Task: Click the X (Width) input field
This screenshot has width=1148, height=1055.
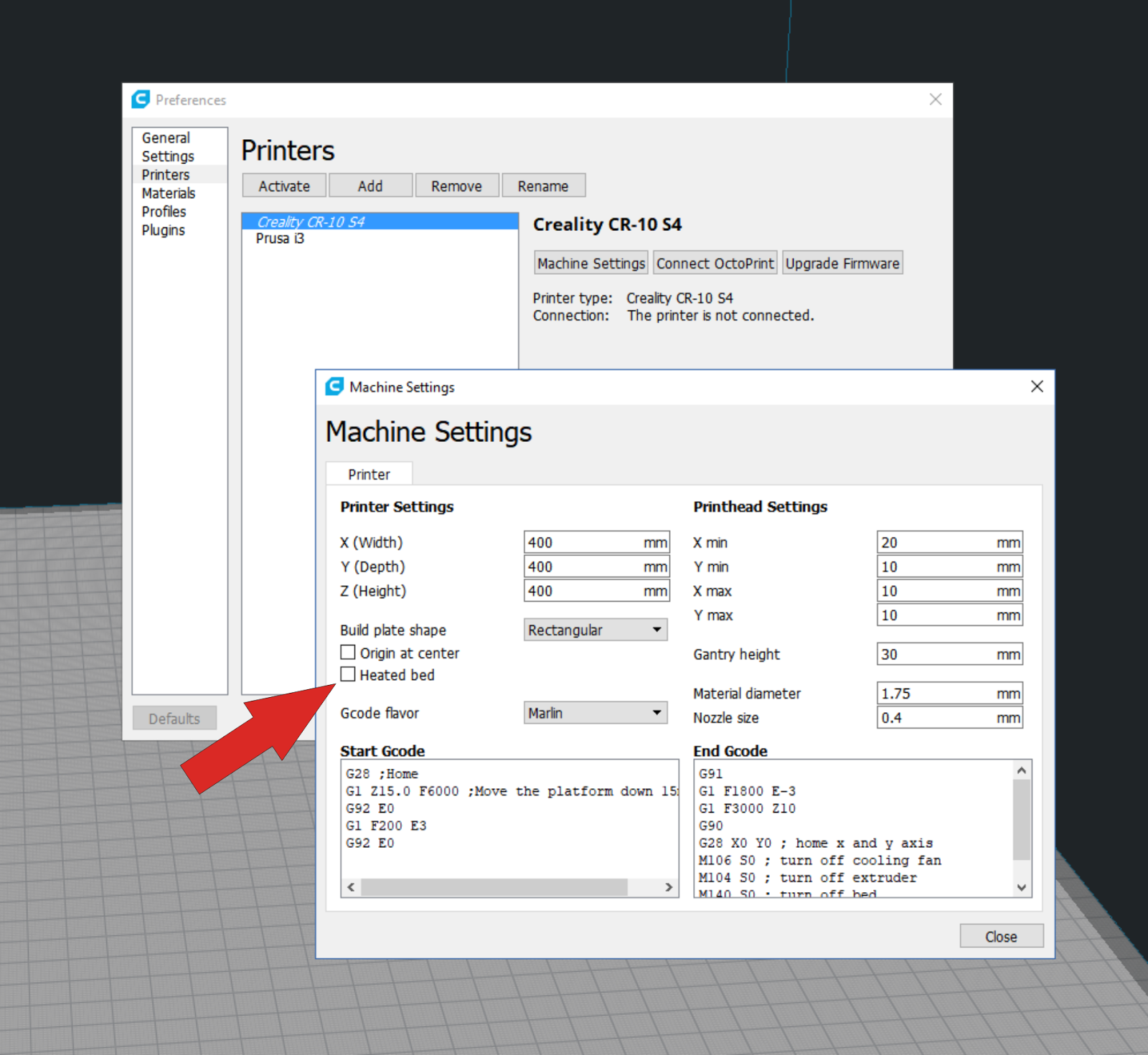Action: 596,542
